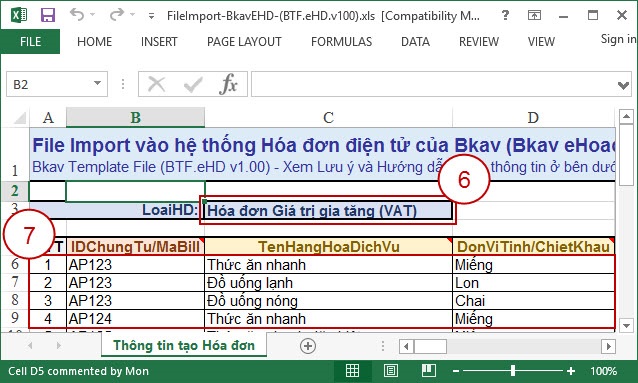Open Ribbon Display Options icon
The height and width of the screenshot is (383, 638).
click(534, 15)
